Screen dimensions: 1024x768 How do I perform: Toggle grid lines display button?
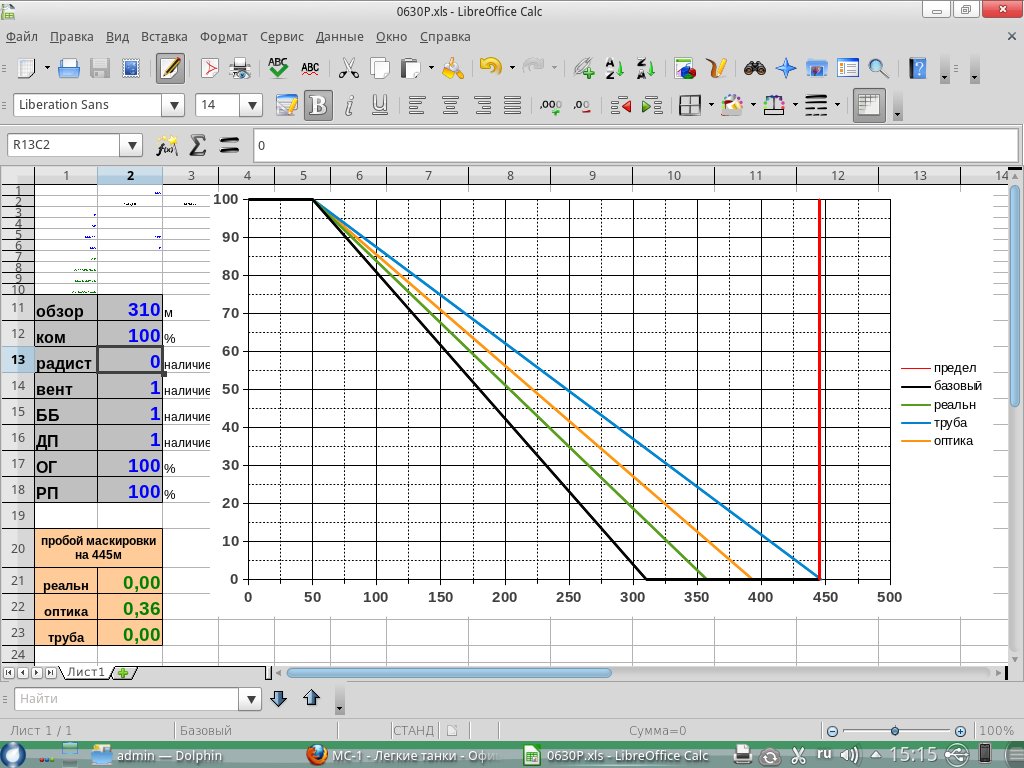(x=868, y=105)
